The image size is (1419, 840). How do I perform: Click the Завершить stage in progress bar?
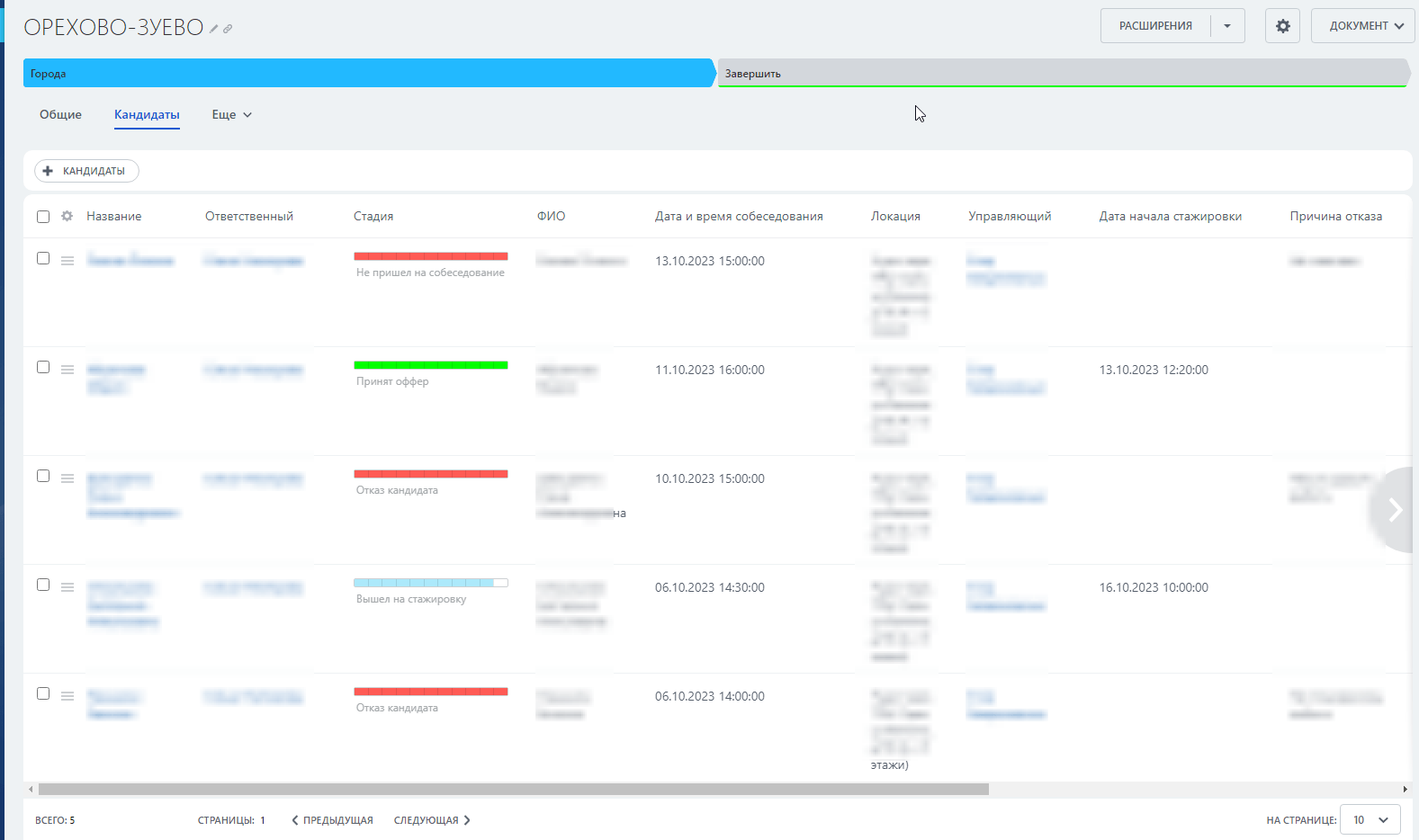(1062, 73)
